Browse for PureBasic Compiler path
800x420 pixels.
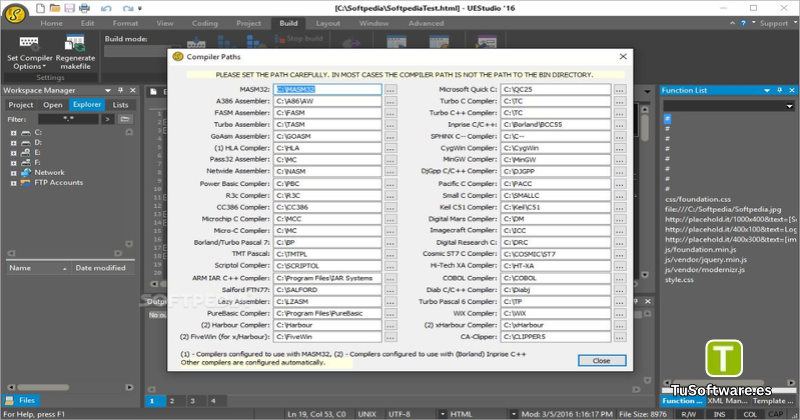coord(390,313)
